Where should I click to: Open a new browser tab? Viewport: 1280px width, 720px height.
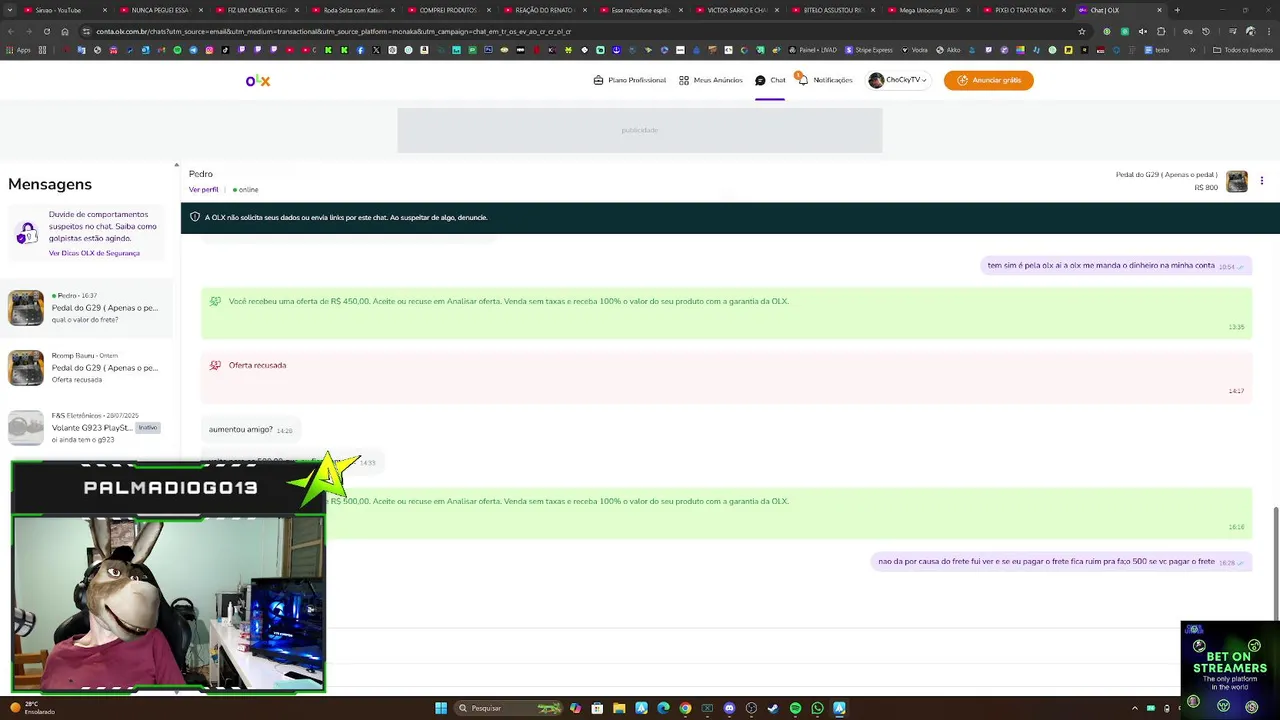(1177, 10)
